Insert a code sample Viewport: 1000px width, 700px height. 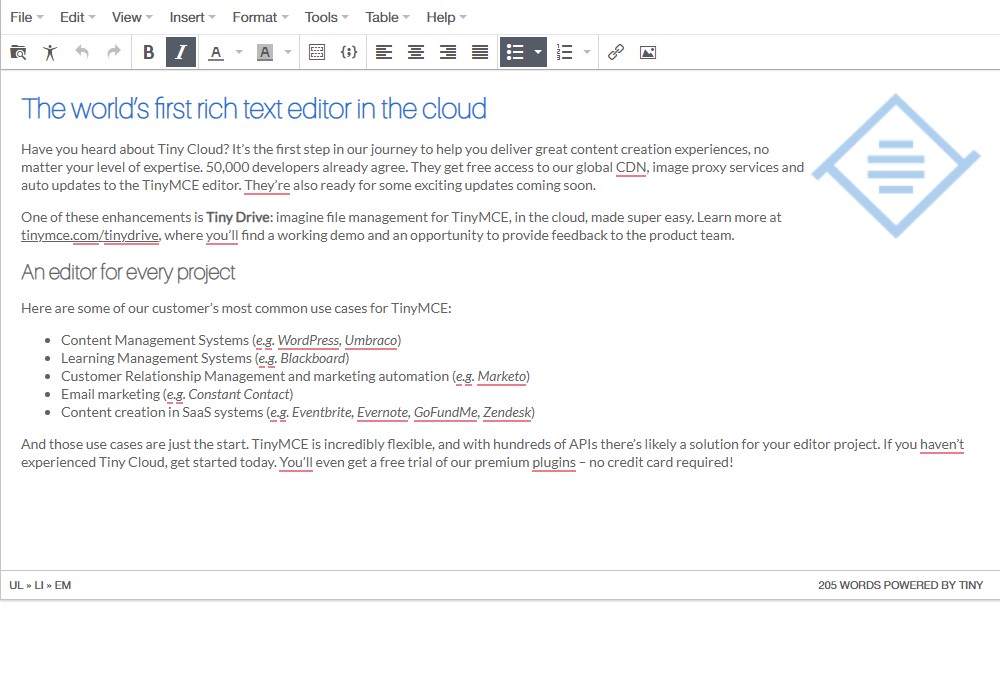(x=349, y=52)
